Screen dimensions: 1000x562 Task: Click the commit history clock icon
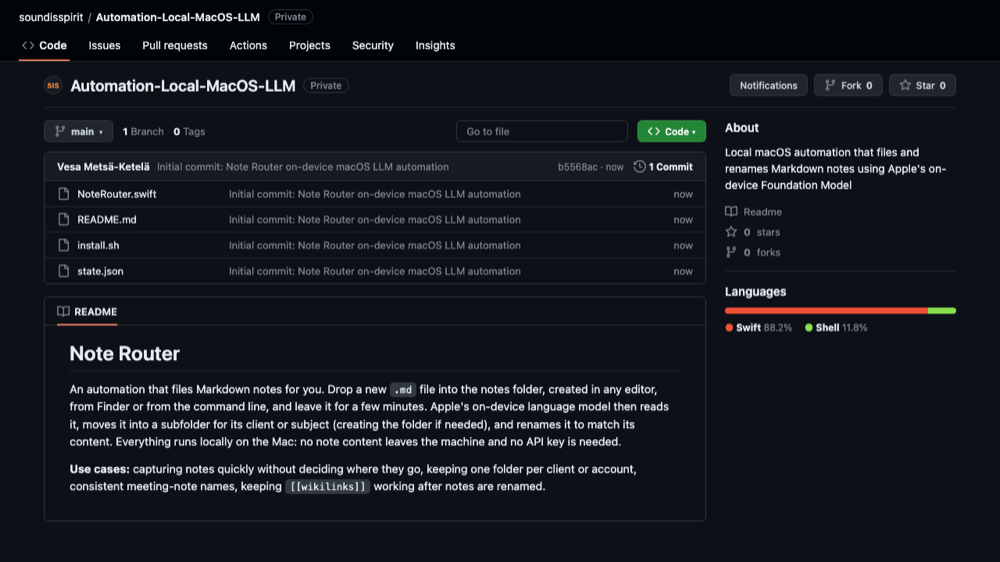pos(639,166)
